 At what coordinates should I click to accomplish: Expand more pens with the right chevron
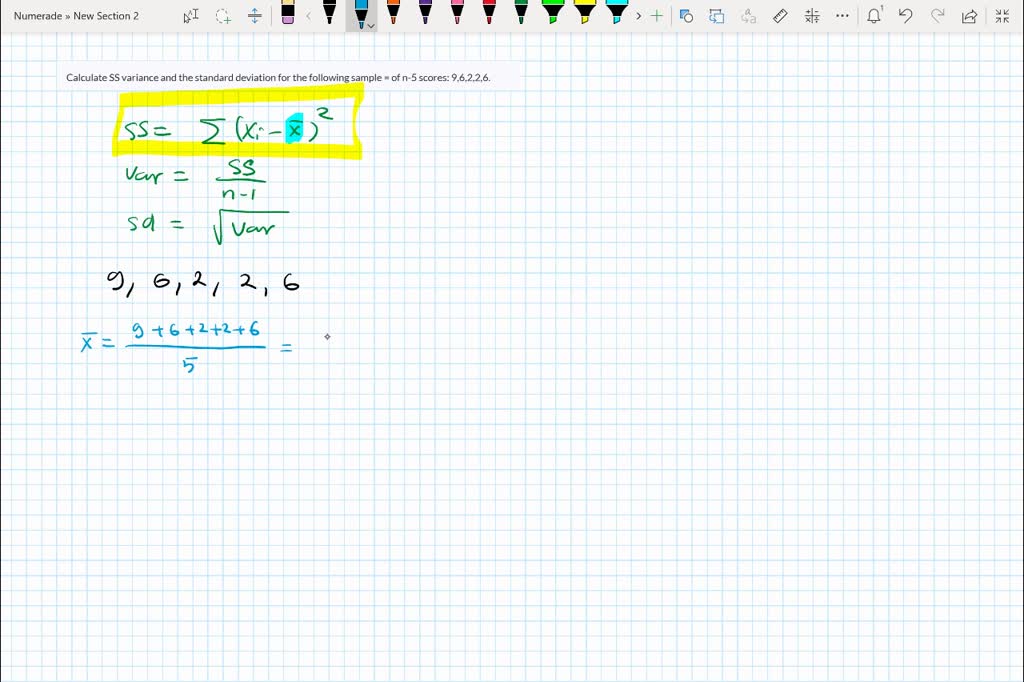pos(639,16)
